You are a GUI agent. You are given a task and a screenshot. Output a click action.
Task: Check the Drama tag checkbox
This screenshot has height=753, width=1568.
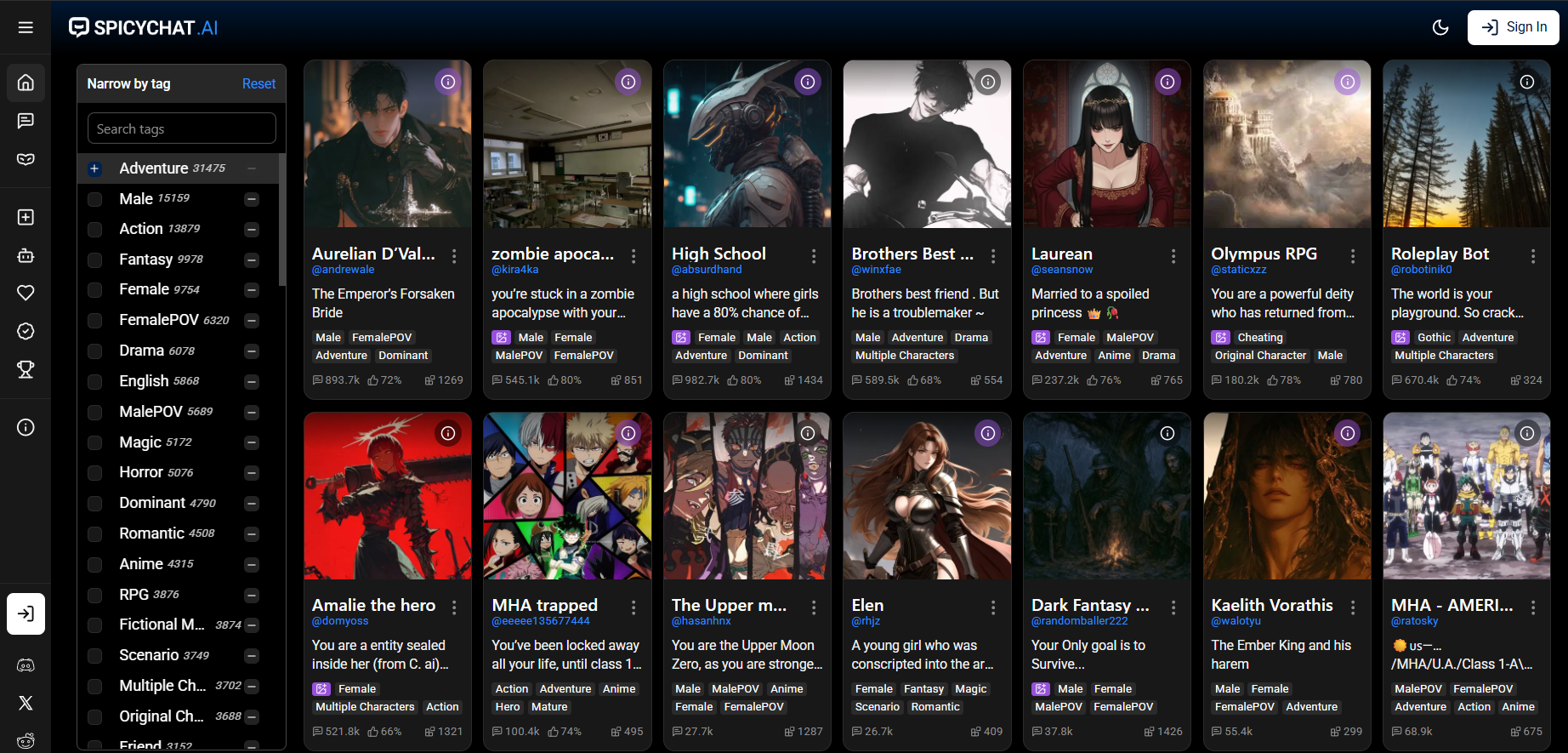[95, 351]
